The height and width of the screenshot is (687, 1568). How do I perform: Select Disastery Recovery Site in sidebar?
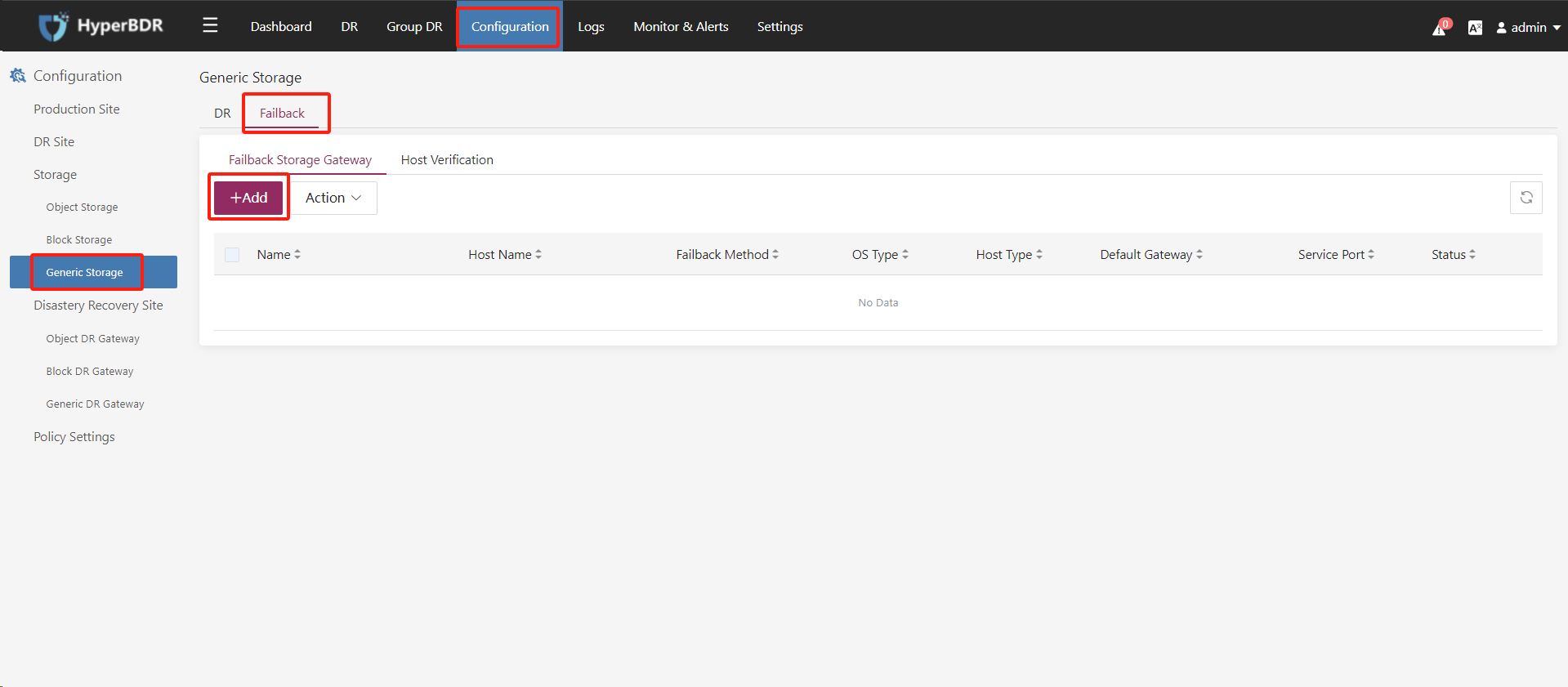pos(98,306)
